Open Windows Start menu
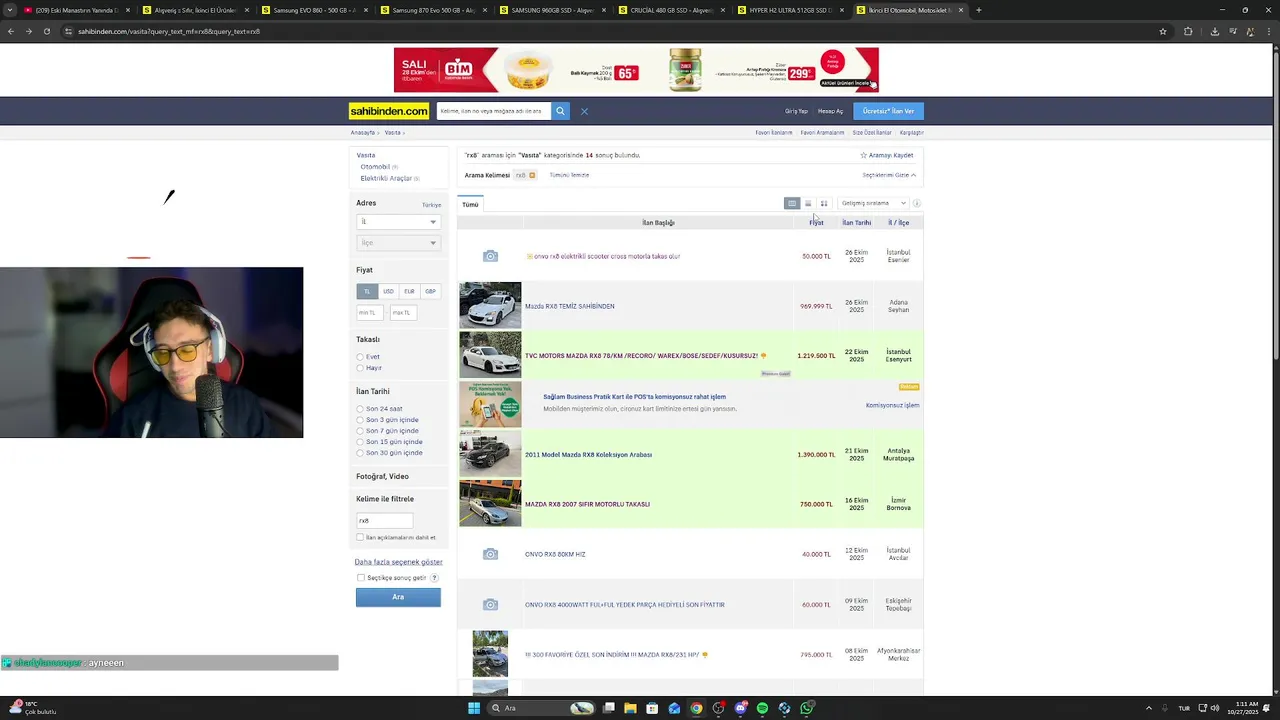 (x=474, y=708)
